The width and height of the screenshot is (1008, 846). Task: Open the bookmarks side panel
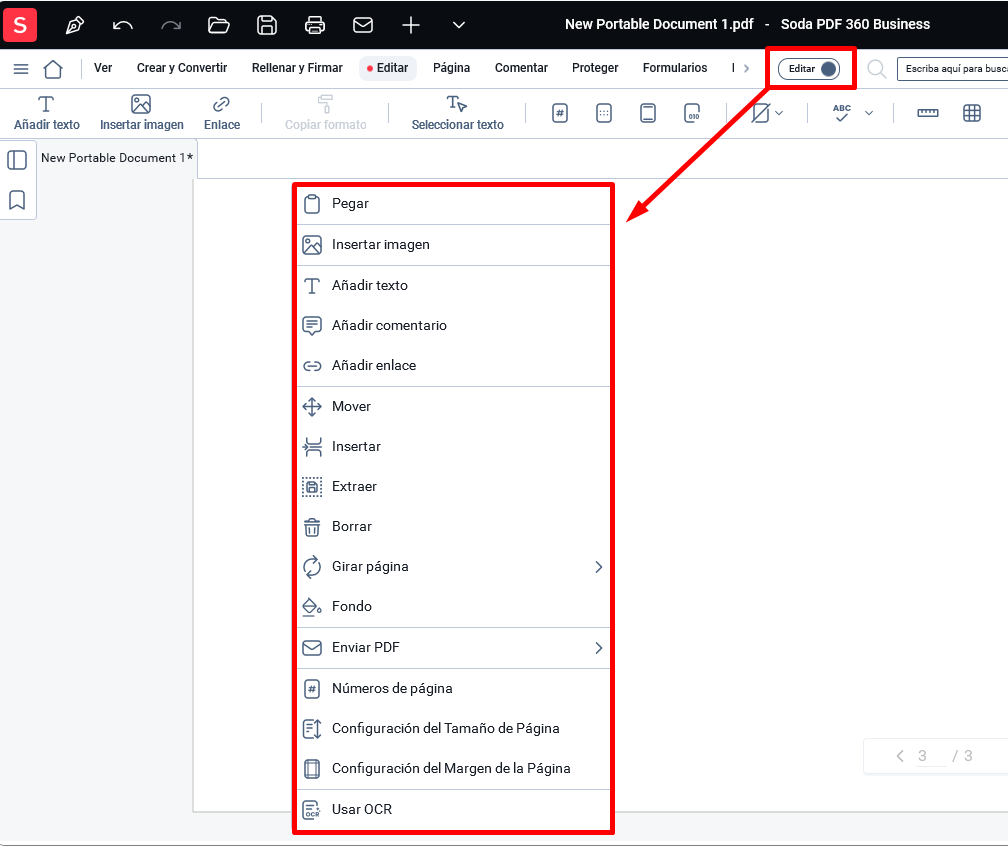click(x=17, y=200)
